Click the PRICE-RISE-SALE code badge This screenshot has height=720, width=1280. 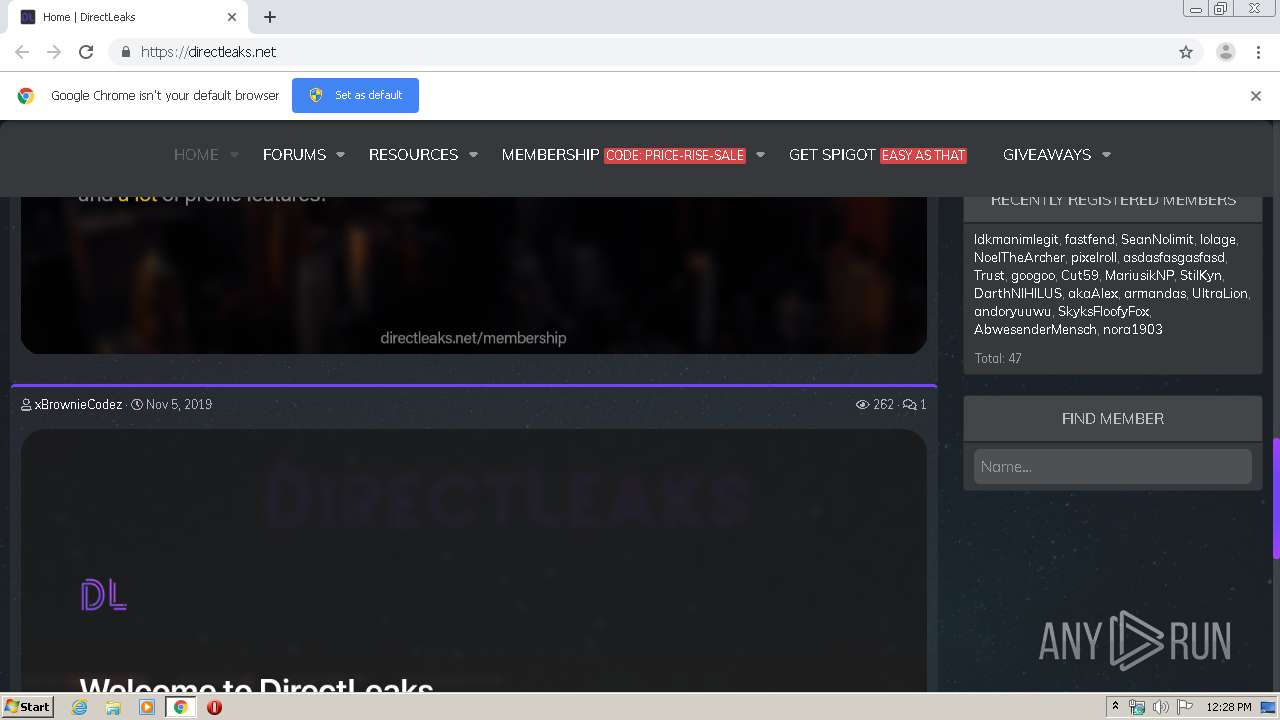675,155
